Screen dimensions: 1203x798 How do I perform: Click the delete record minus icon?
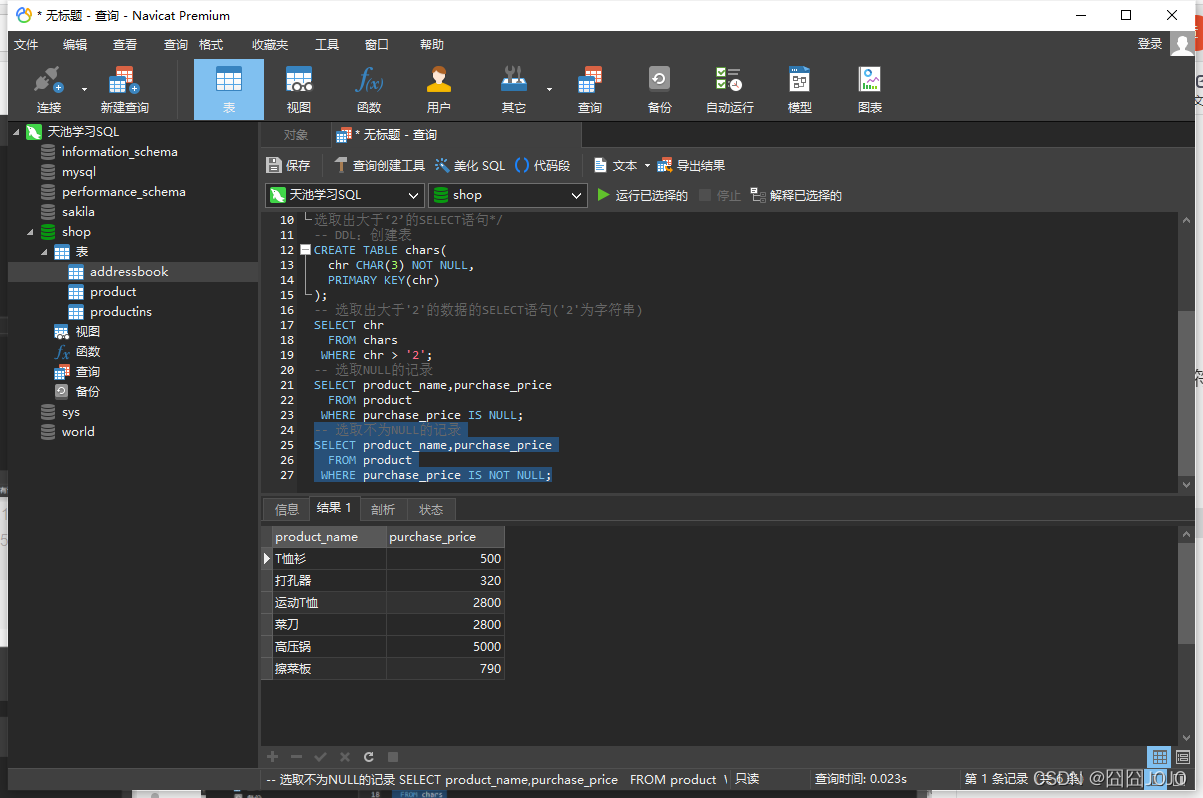[x=296, y=757]
